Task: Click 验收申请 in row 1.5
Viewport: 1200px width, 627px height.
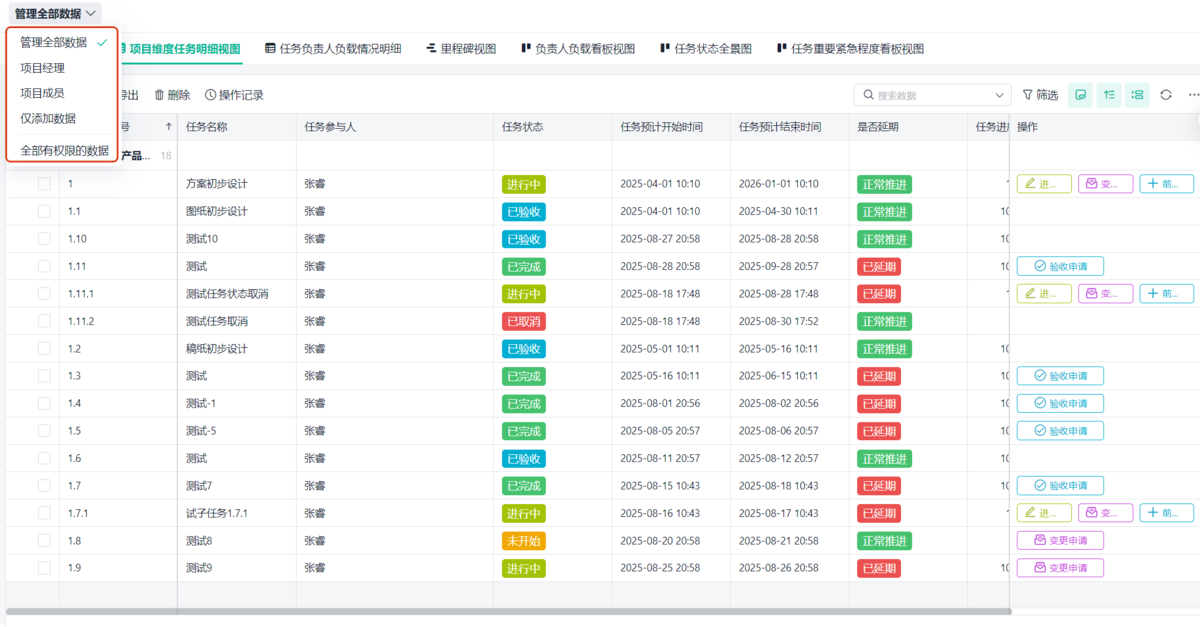Action: [x=1060, y=431]
